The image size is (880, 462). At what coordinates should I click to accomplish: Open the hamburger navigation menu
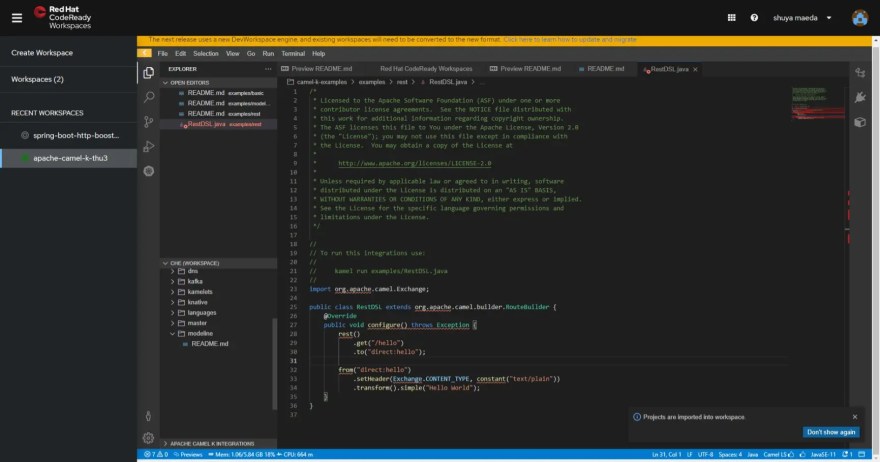click(17, 18)
